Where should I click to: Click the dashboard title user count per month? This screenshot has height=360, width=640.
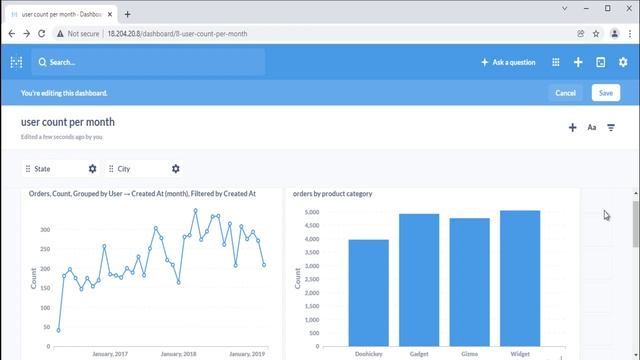(x=68, y=122)
